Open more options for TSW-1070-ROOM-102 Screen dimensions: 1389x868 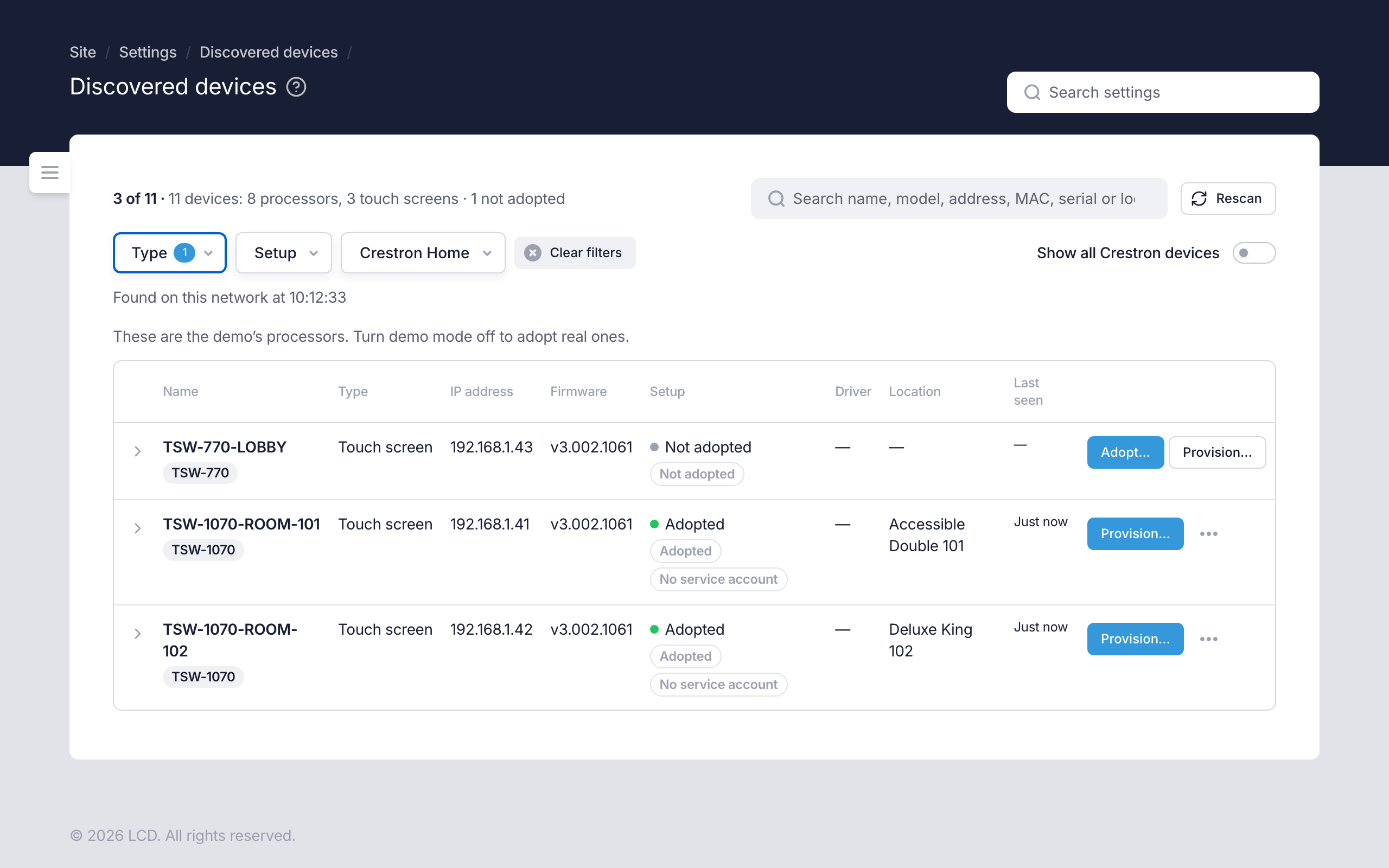(x=1209, y=639)
